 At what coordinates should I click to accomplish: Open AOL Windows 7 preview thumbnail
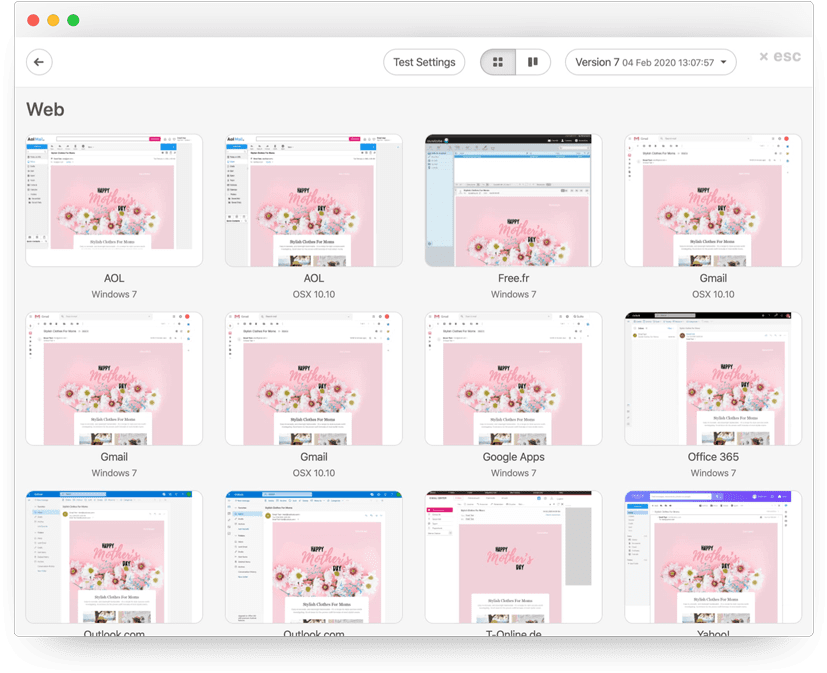(x=114, y=200)
